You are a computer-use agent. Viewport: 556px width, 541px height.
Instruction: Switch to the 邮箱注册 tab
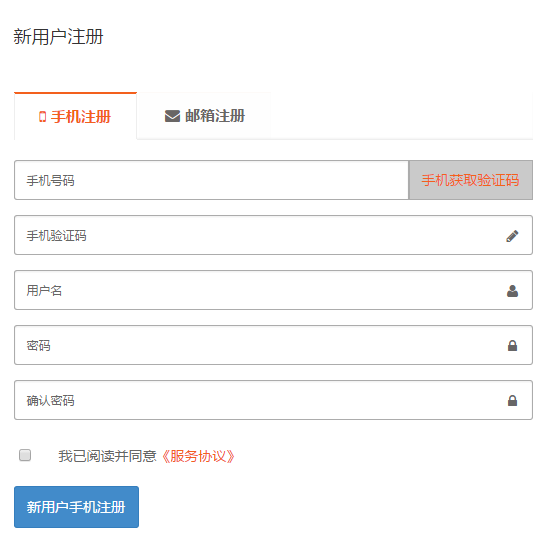pyautogui.click(x=204, y=116)
